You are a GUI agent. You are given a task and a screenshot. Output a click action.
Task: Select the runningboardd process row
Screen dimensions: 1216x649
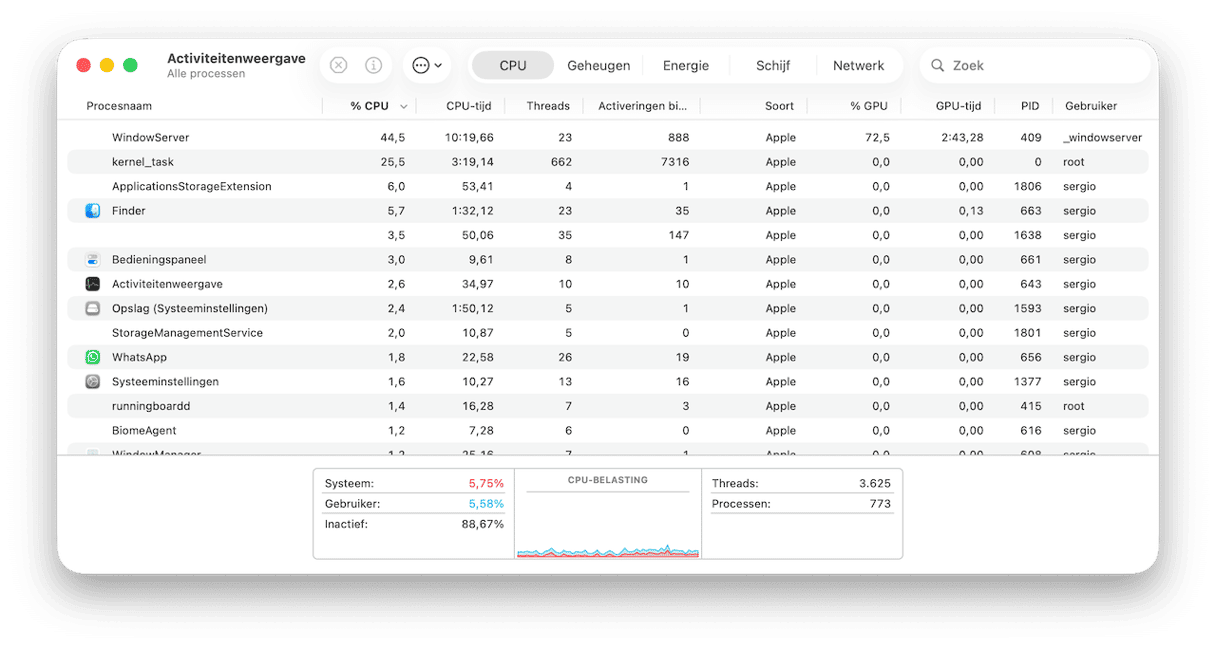[608, 406]
